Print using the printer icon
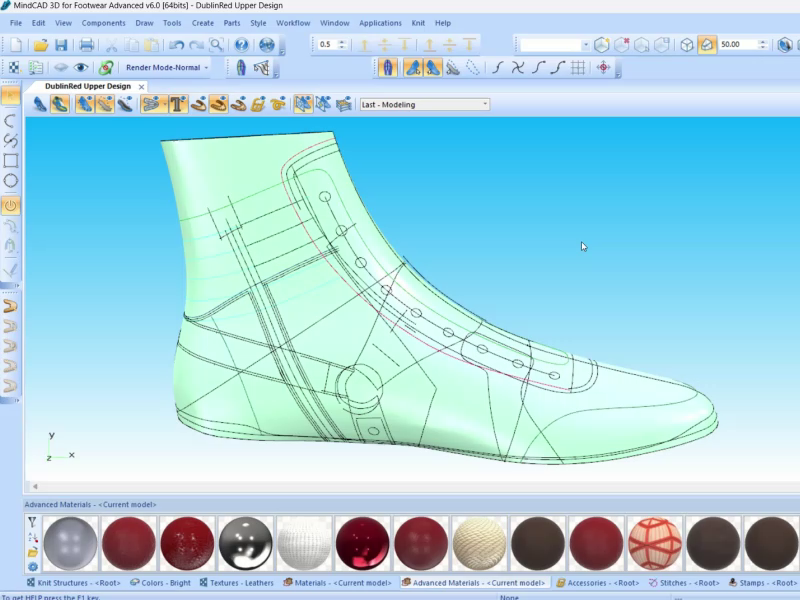The height and width of the screenshot is (600, 800). coord(86,45)
